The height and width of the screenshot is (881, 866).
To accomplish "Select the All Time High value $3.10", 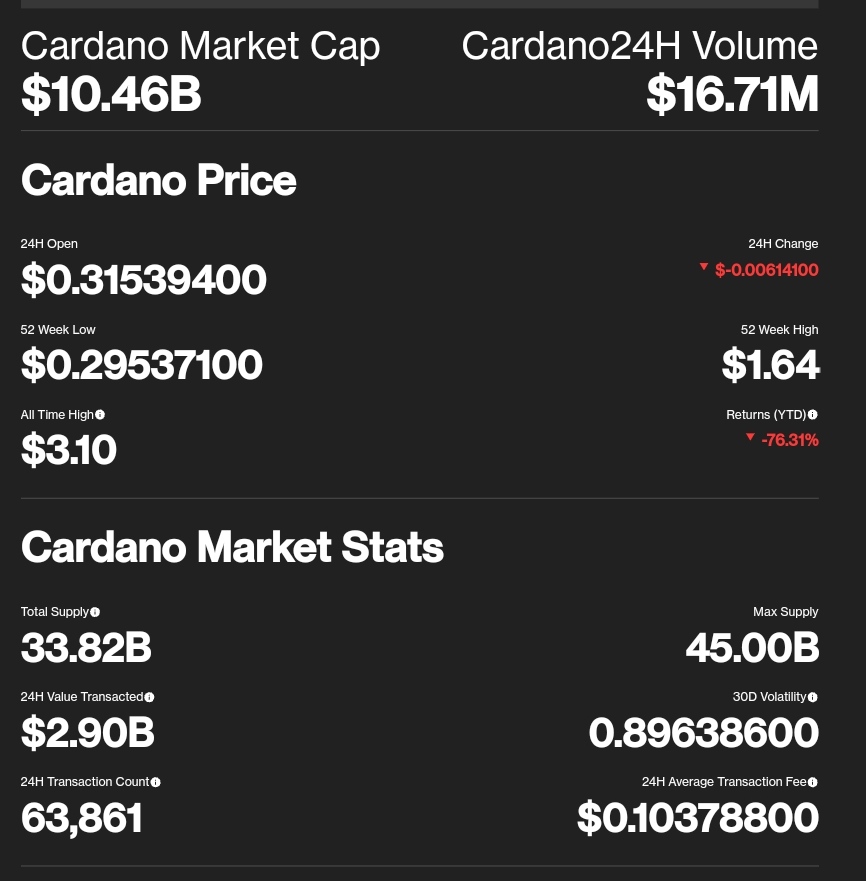I will pyautogui.click(x=69, y=449).
